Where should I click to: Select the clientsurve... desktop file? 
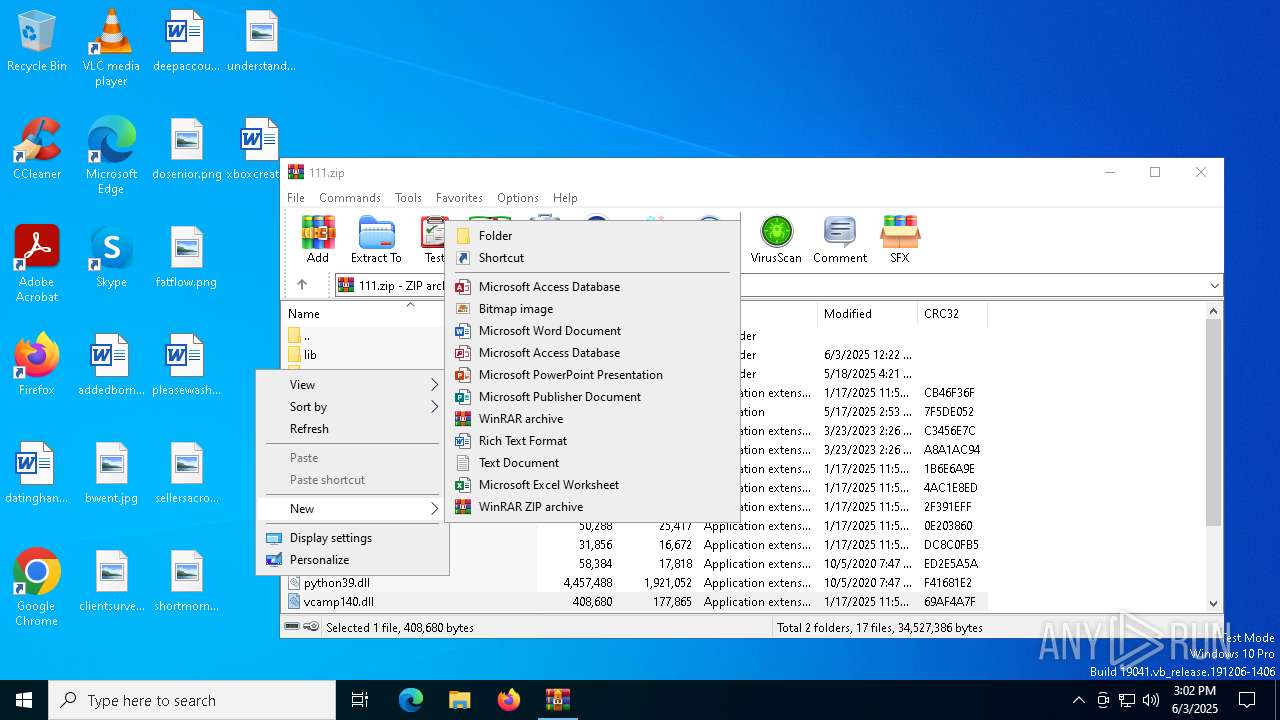pos(111,581)
